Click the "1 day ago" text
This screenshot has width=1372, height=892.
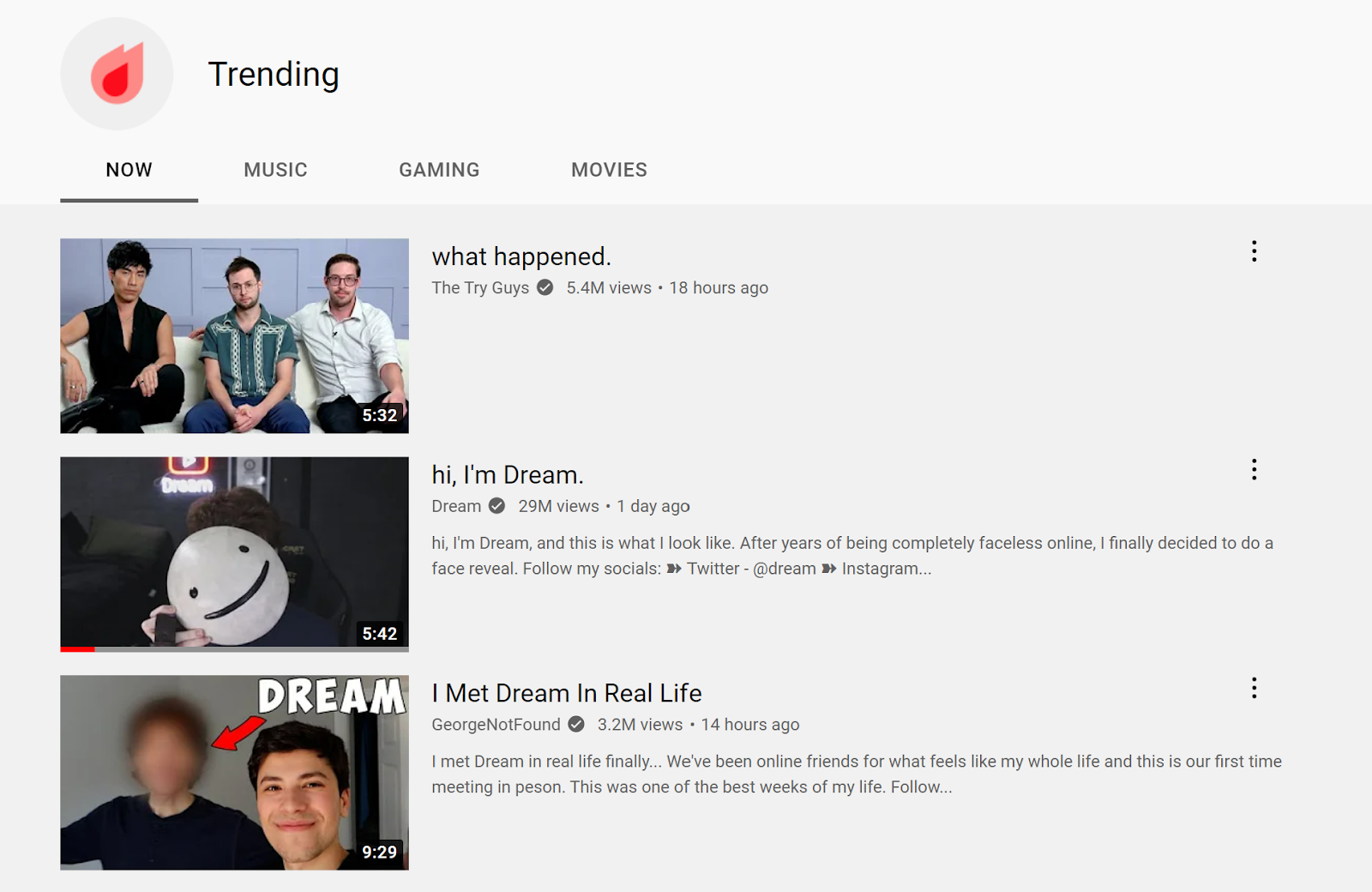point(653,506)
